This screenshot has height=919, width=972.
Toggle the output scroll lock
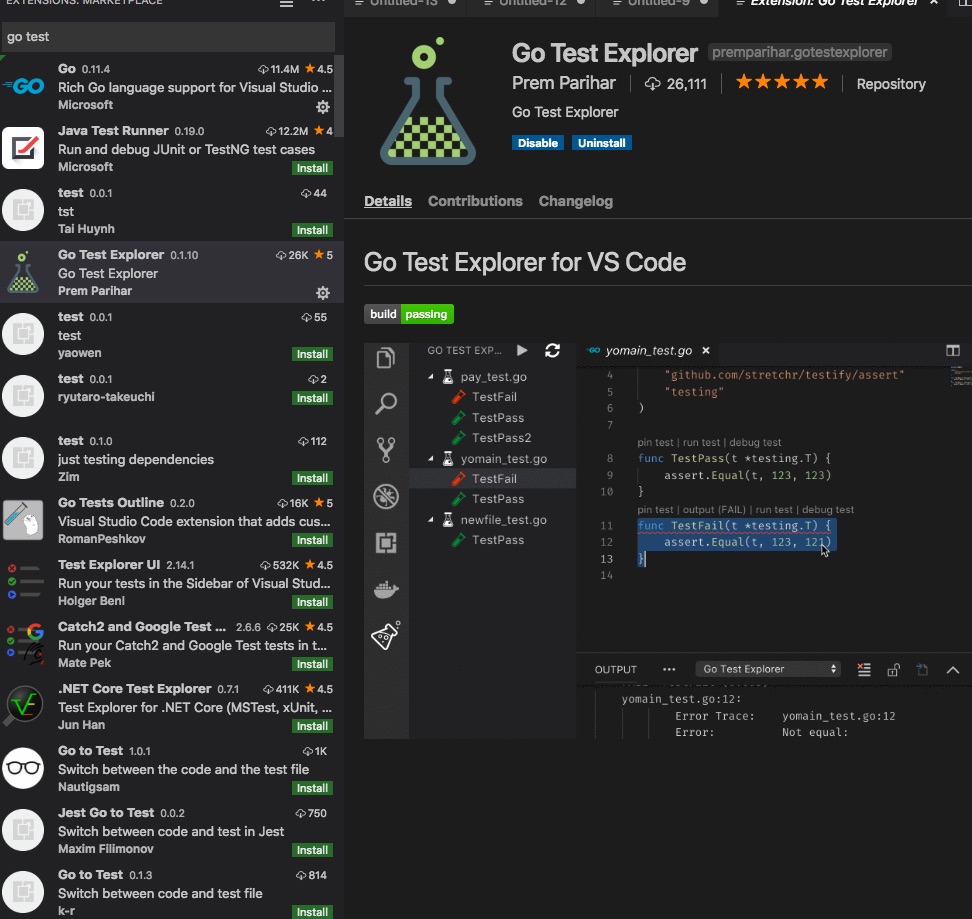pos(894,670)
